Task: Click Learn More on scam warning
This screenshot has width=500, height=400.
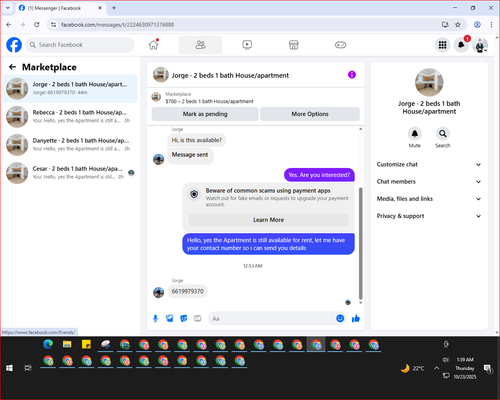Action: (268, 220)
